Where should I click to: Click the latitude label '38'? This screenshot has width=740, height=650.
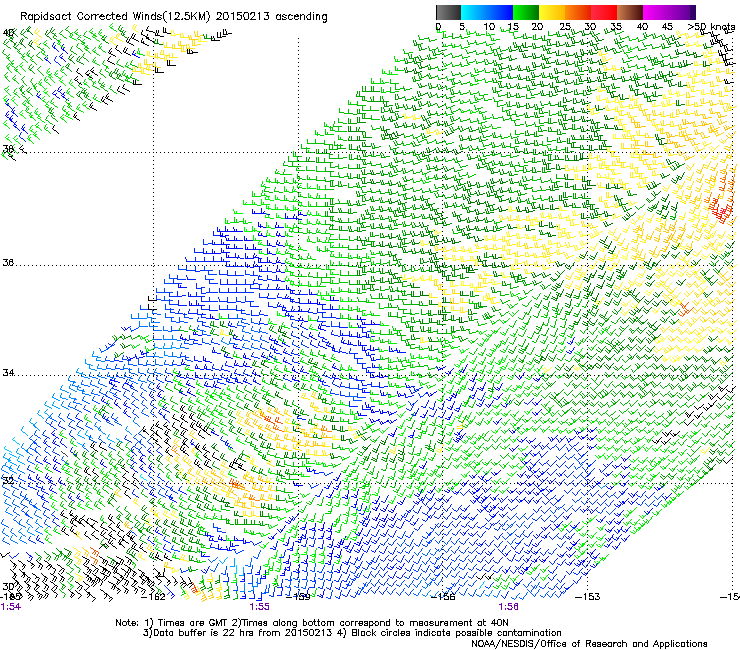[x=8, y=149]
